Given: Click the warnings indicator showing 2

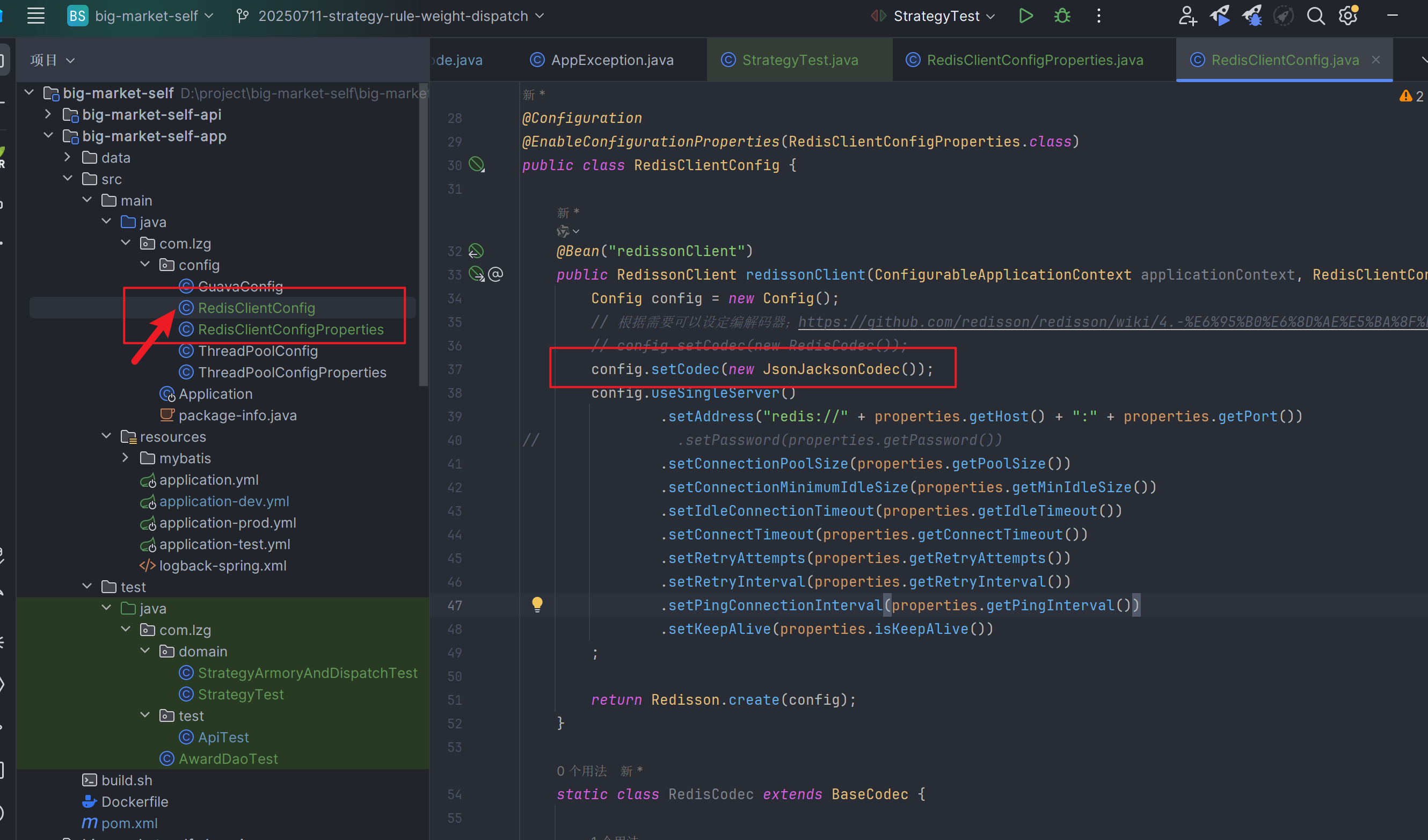Looking at the screenshot, I should point(1411,96).
